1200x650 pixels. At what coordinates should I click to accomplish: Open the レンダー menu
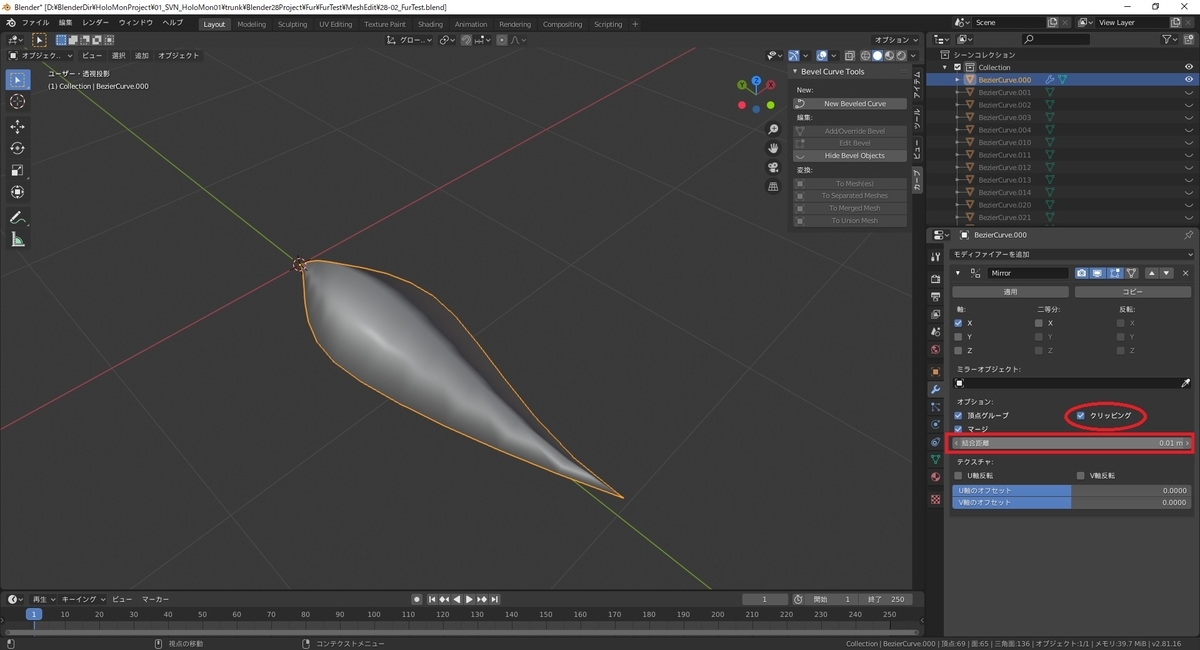tap(96, 23)
